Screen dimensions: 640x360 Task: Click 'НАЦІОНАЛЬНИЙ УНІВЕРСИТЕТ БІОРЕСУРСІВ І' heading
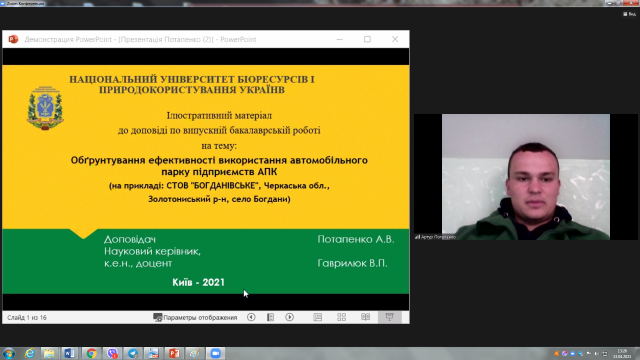[x=192, y=79]
